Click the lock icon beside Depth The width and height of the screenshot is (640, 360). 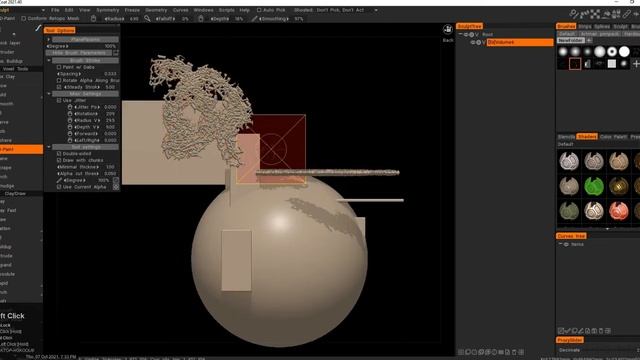point(200,18)
